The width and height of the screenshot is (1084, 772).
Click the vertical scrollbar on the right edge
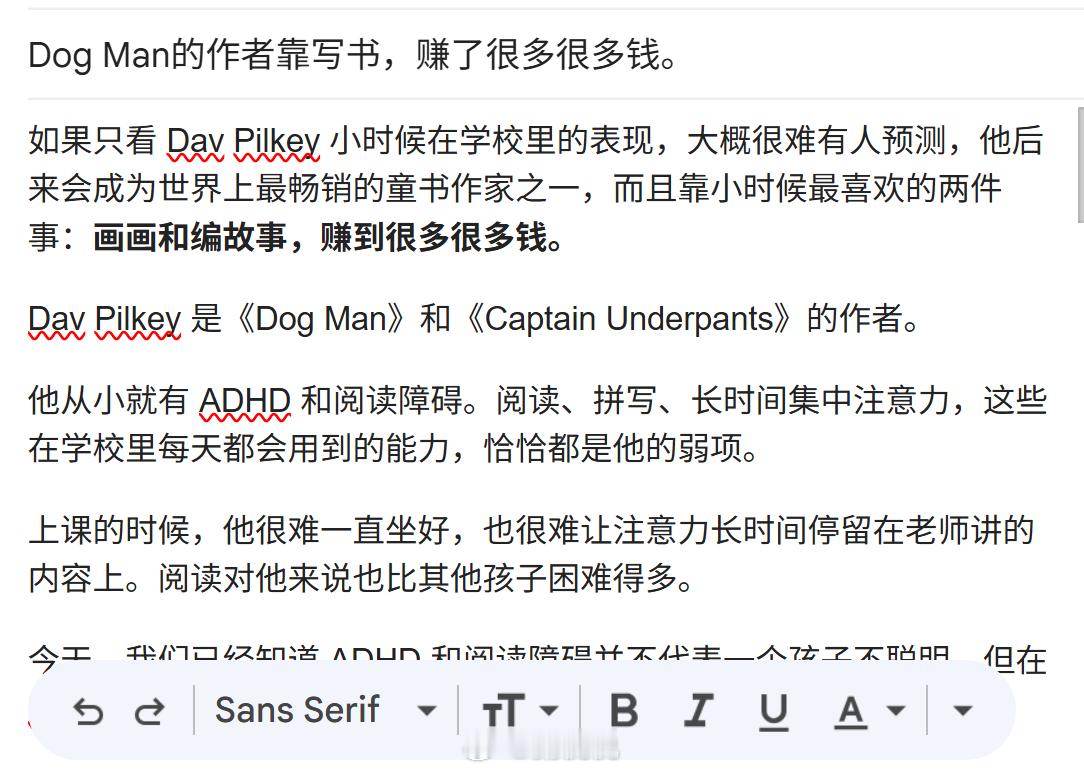[1080, 164]
